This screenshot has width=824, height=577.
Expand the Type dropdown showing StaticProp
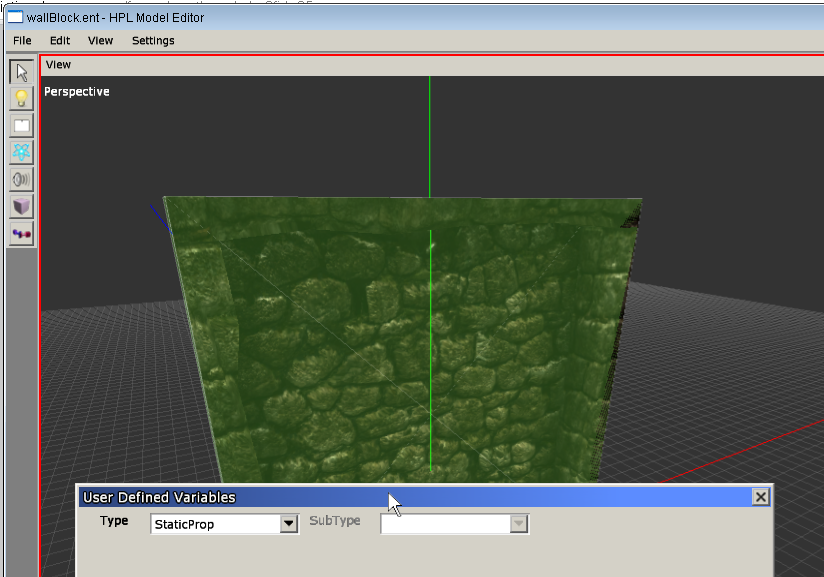[x=288, y=523]
